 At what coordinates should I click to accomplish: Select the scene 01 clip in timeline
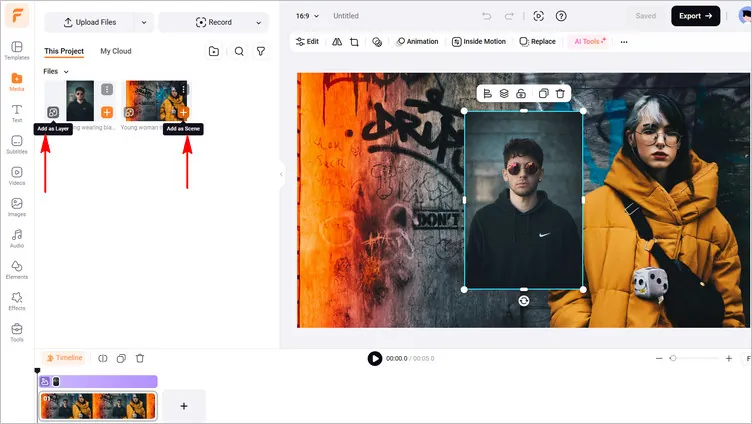click(98, 406)
